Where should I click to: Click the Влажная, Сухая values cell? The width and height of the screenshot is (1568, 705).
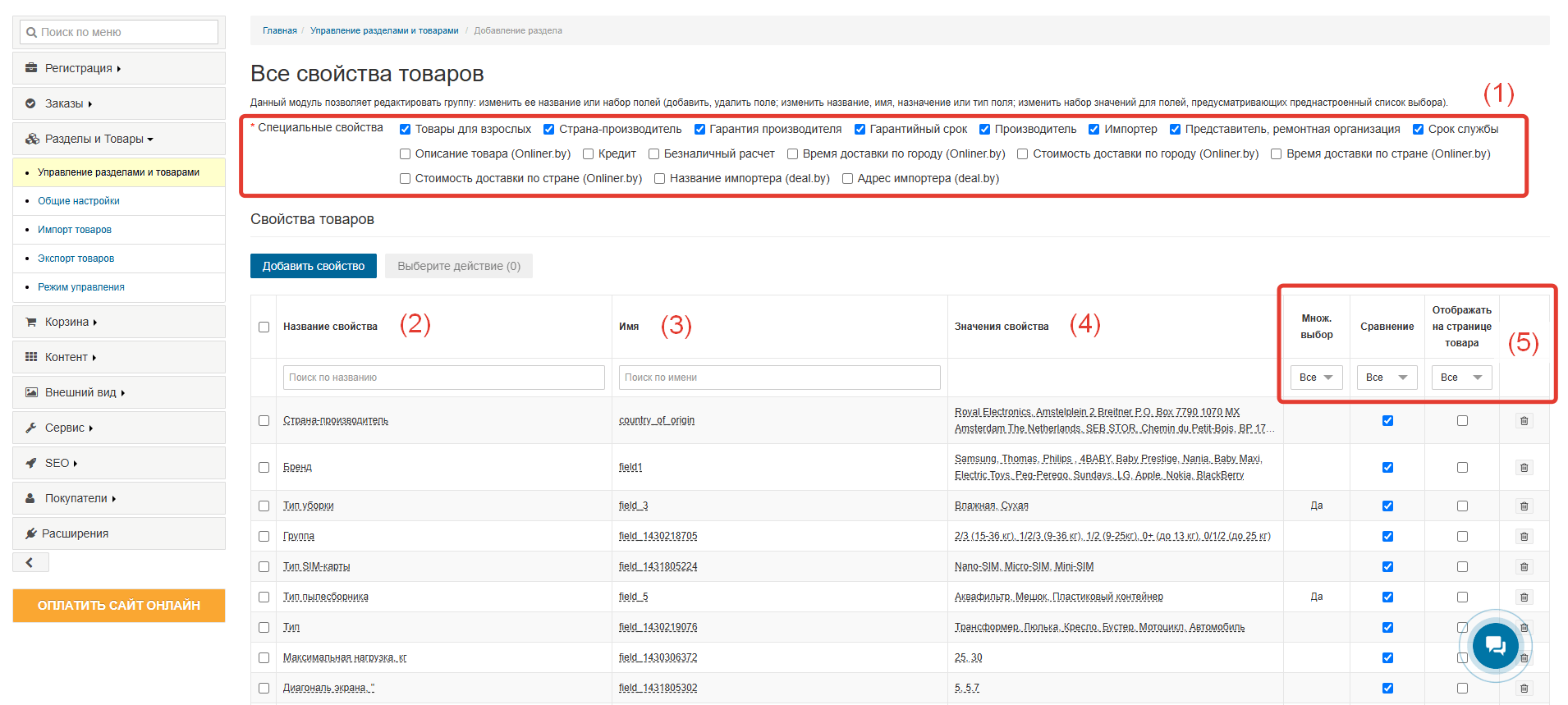[992, 506]
